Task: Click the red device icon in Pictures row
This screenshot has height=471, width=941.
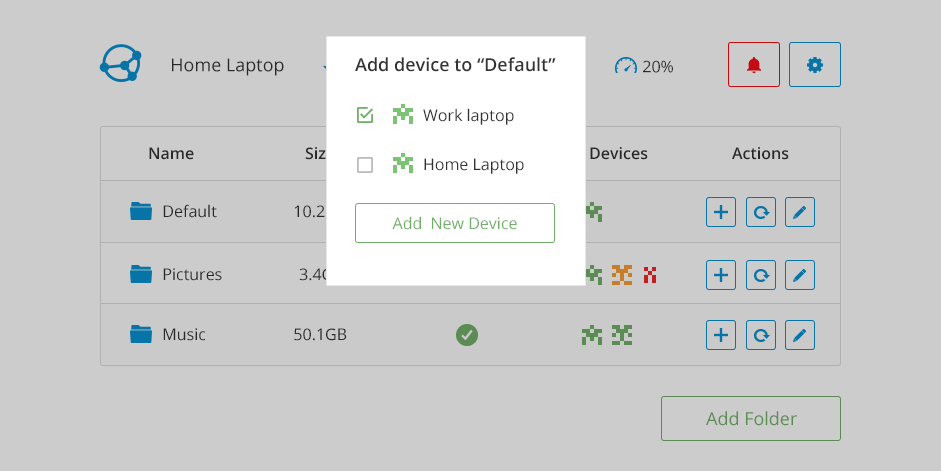Action: click(650, 275)
